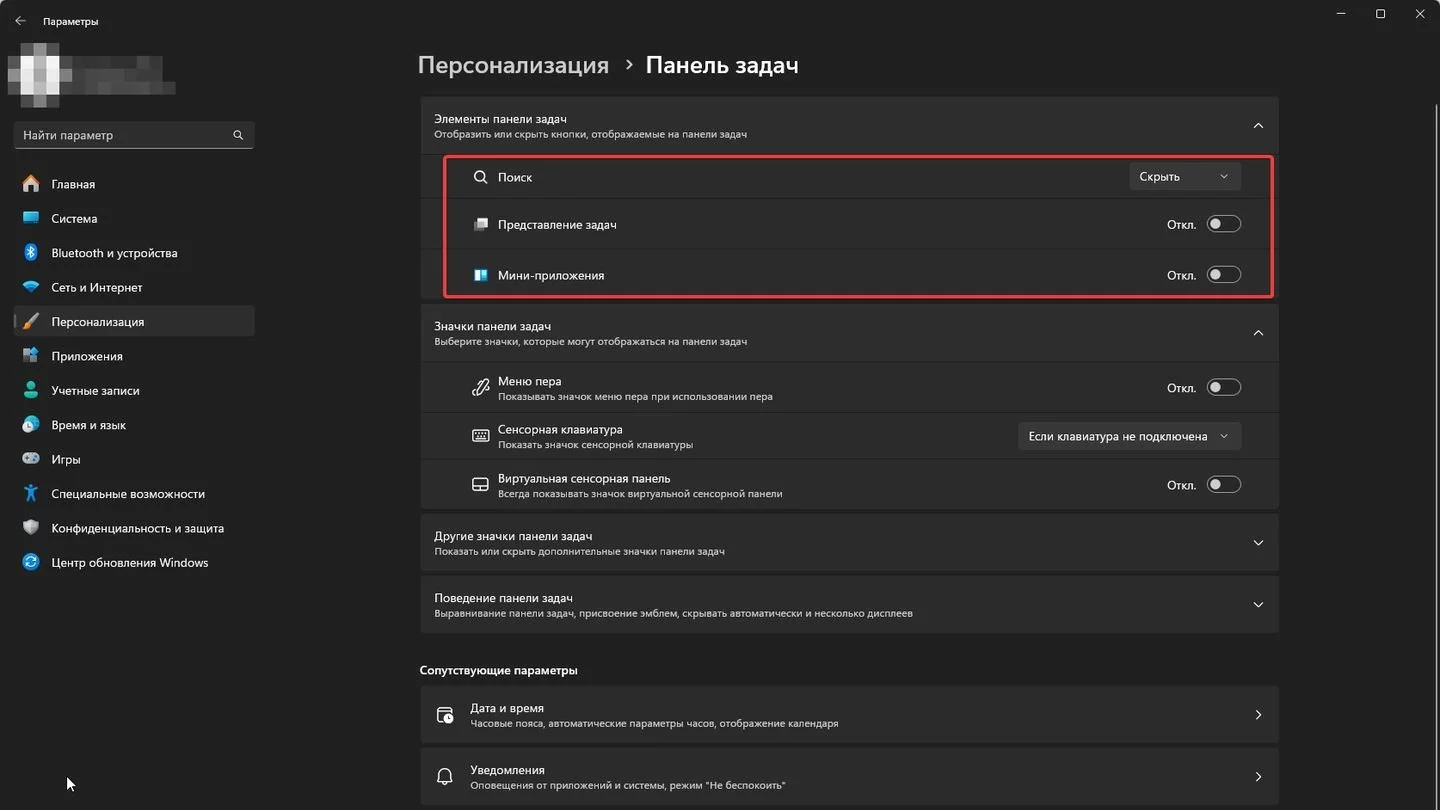The image size is (1440, 810).
Task: Click the Поиск magnifier icon in taskbar items
Action: click(x=480, y=177)
